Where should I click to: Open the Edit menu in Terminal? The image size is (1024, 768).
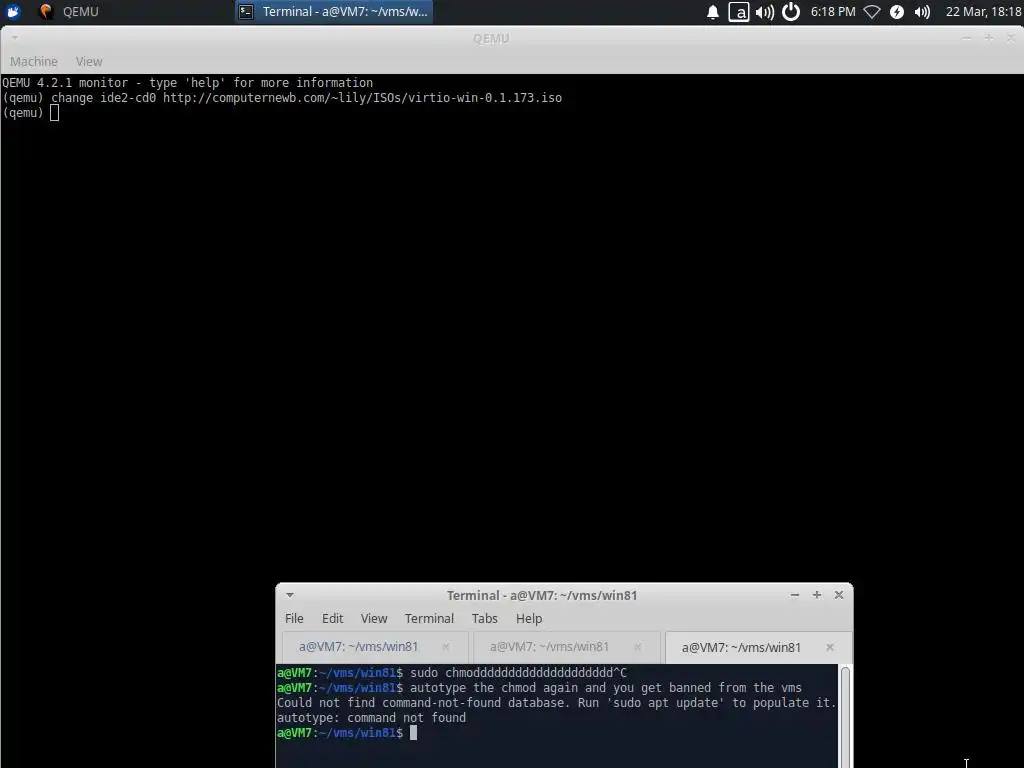(x=332, y=618)
